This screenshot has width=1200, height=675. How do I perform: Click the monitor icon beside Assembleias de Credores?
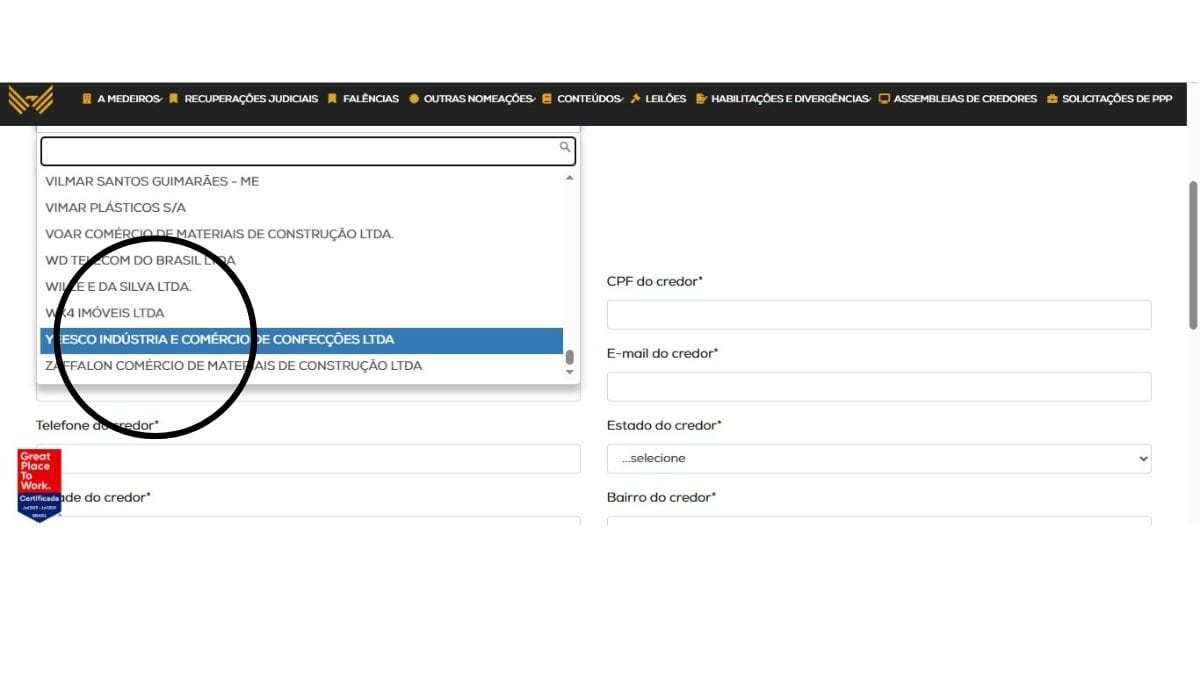[884, 99]
